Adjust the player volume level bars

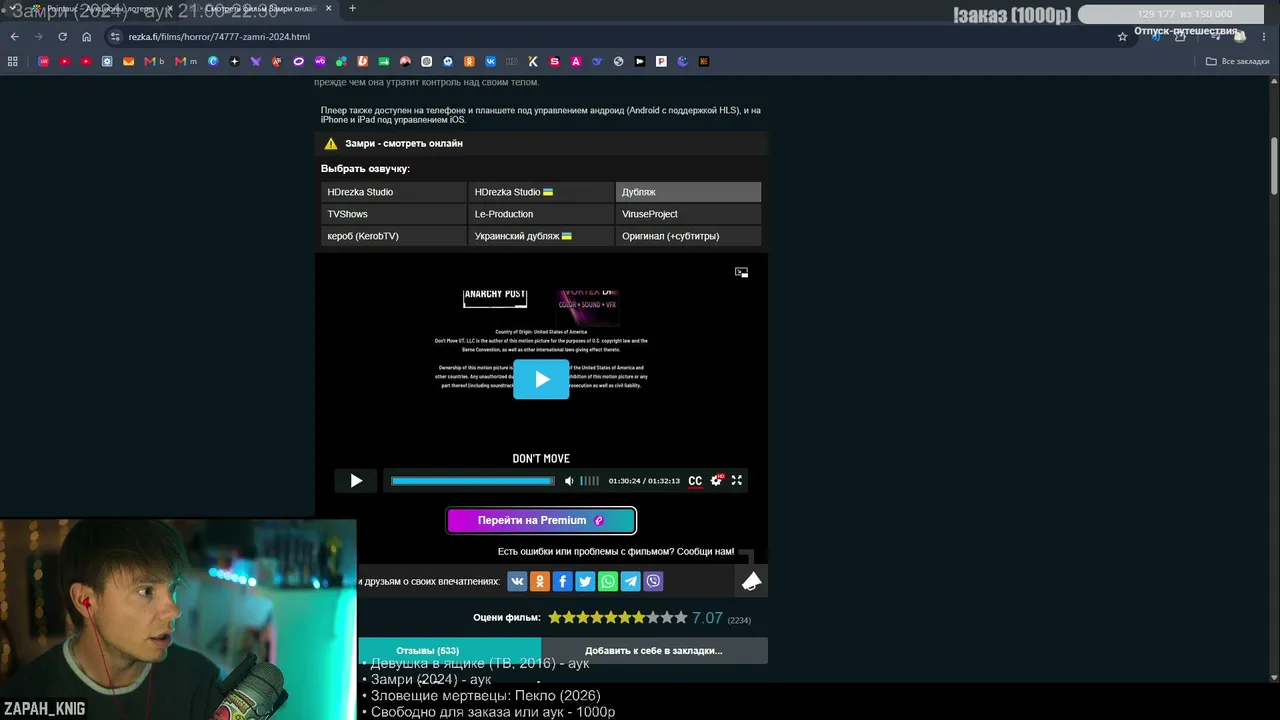coord(590,481)
